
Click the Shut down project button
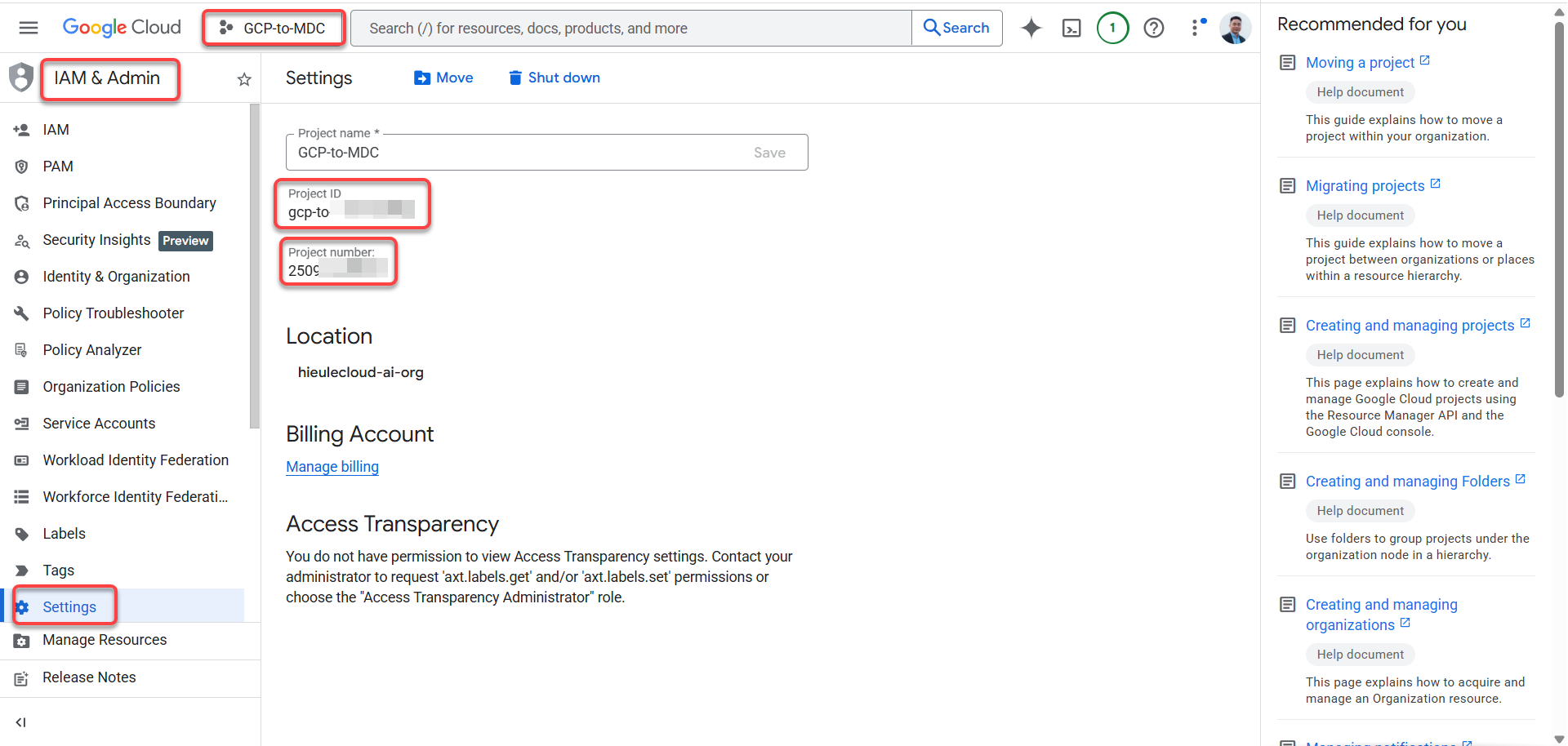coord(555,78)
